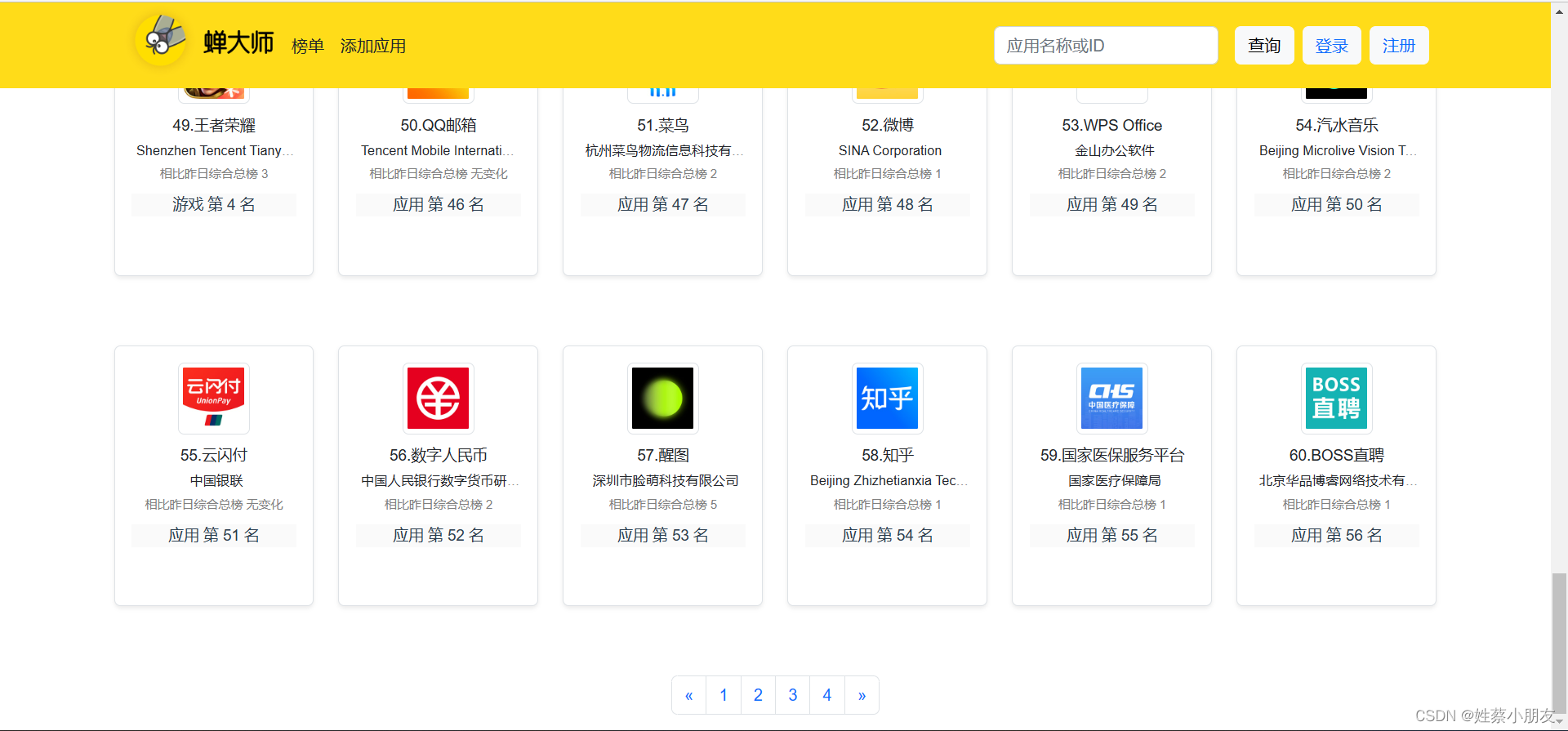The width and height of the screenshot is (1568, 731).
Task: Click the vertical page scrollbar thumb
Action: 1560,643
